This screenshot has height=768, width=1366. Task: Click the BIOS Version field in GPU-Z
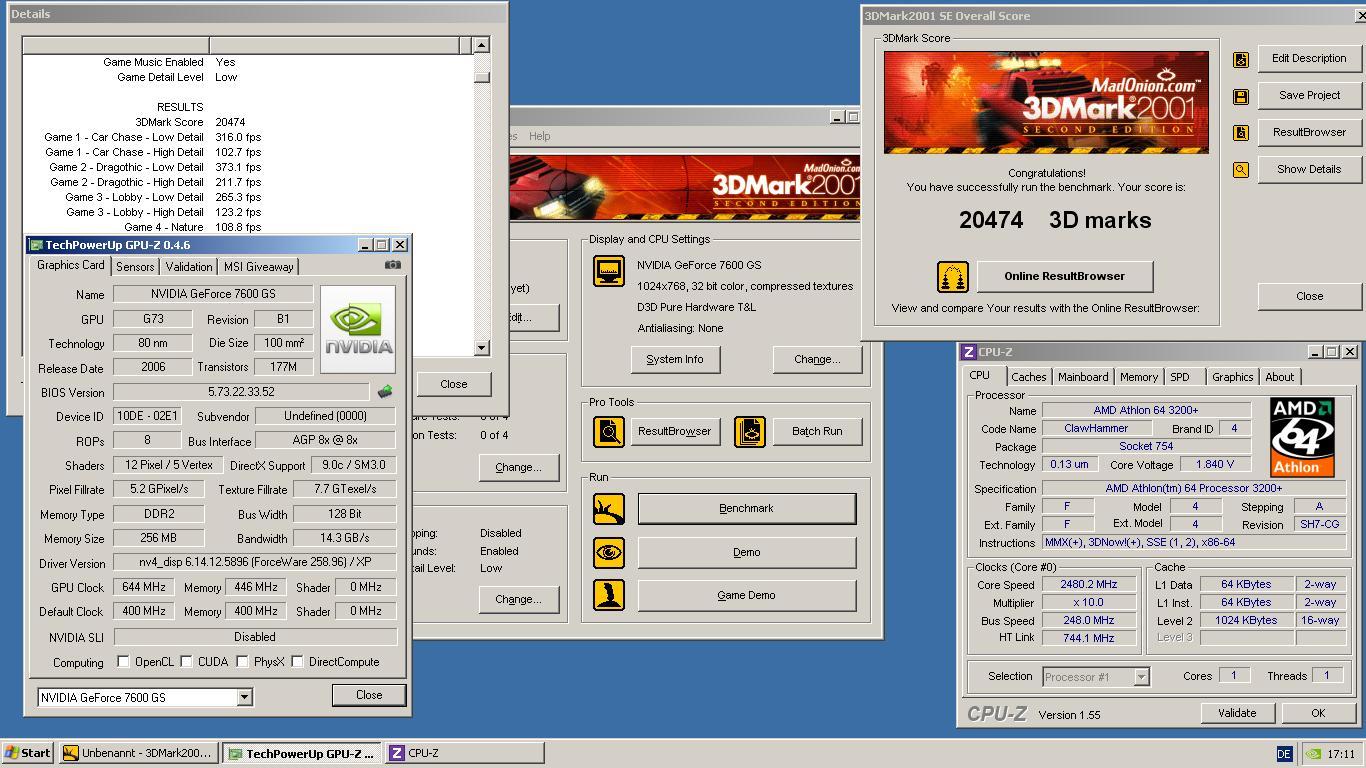[x=241, y=392]
